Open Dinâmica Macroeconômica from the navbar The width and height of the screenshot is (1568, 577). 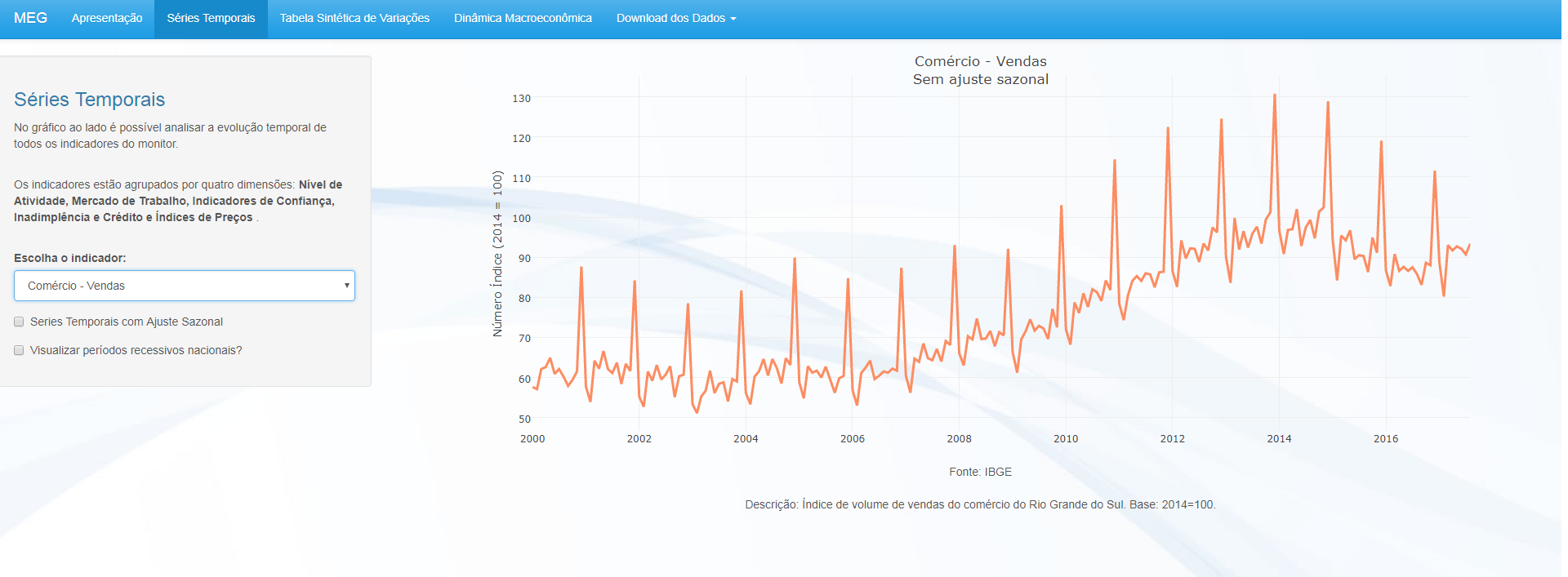523,18
